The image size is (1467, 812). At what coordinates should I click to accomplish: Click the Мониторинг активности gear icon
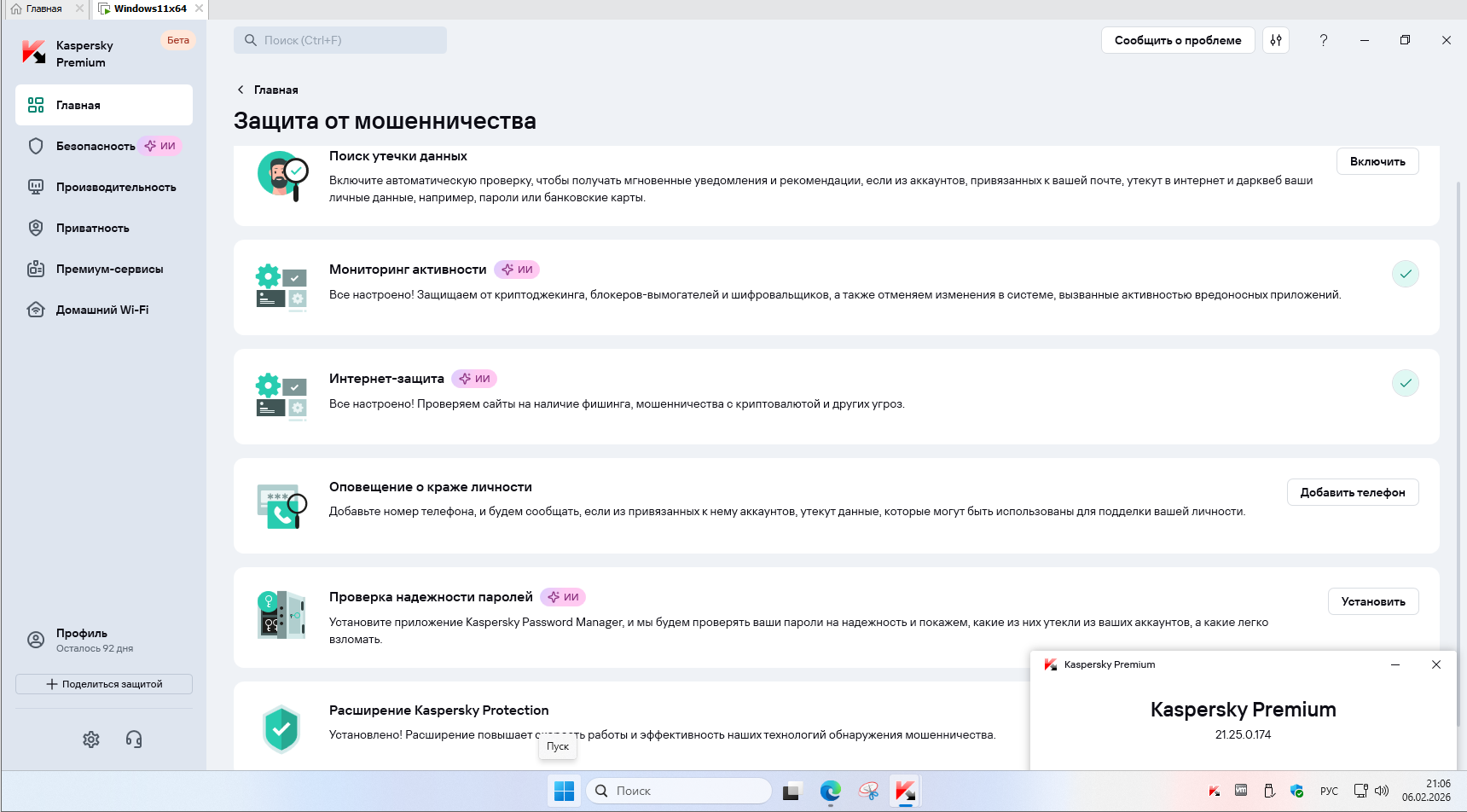click(281, 287)
